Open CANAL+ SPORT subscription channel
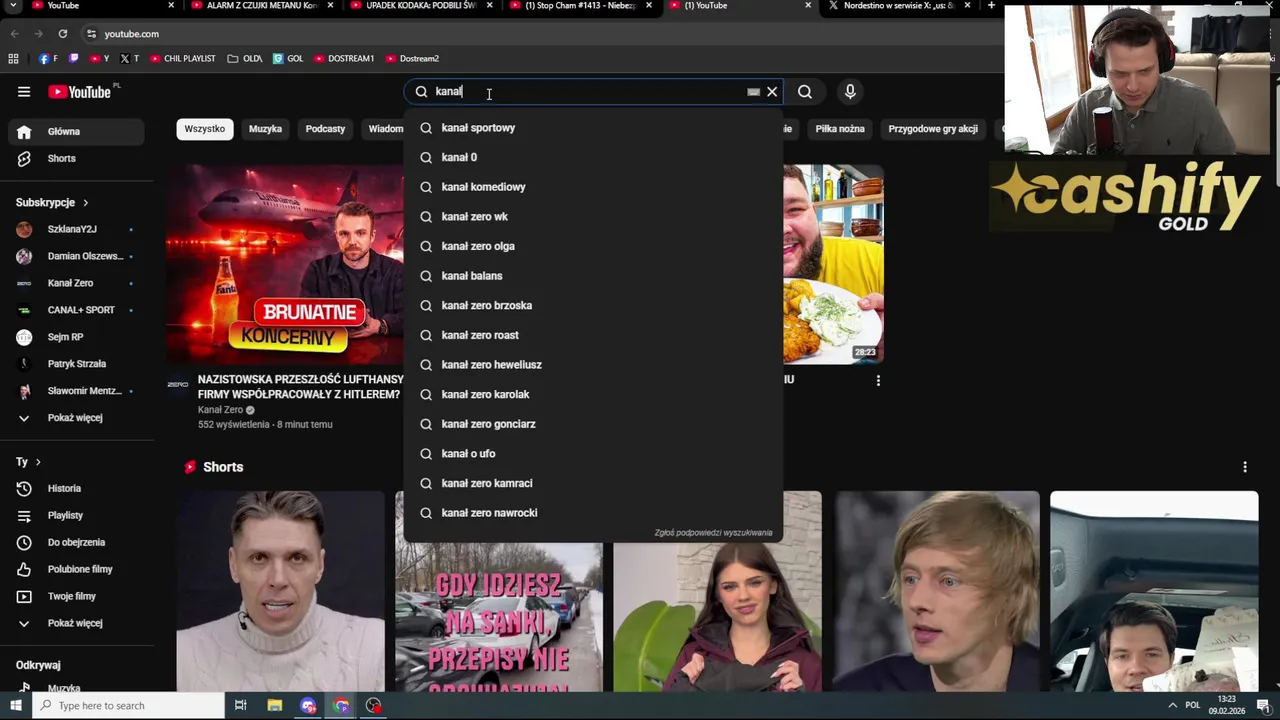The height and width of the screenshot is (720, 1280). pyautogui.click(x=76, y=311)
